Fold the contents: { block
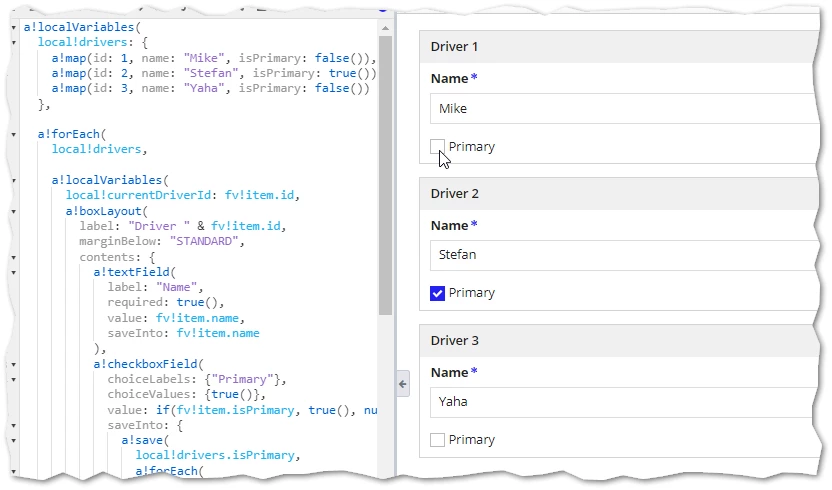The image size is (832, 490). pos(14,257)
